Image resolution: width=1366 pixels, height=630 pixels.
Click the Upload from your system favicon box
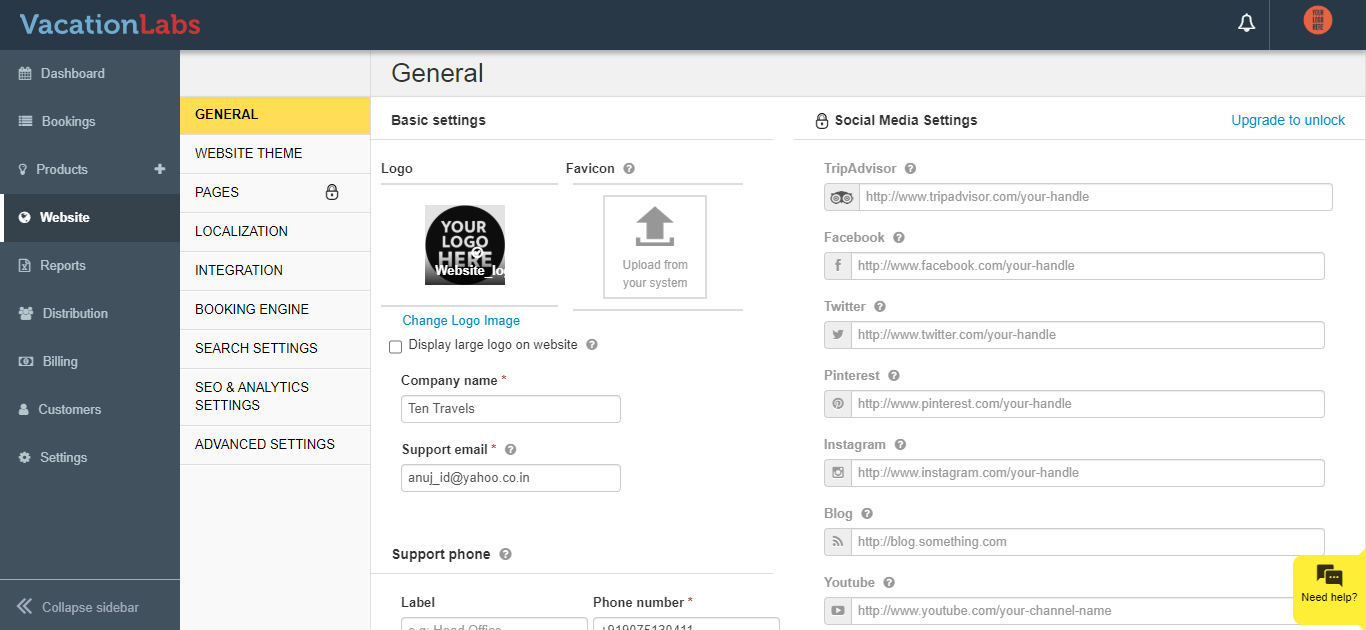pos(655,247)
